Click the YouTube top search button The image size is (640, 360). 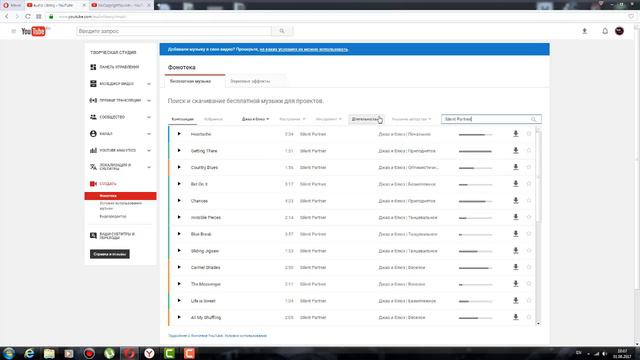(x=282, y=31)
